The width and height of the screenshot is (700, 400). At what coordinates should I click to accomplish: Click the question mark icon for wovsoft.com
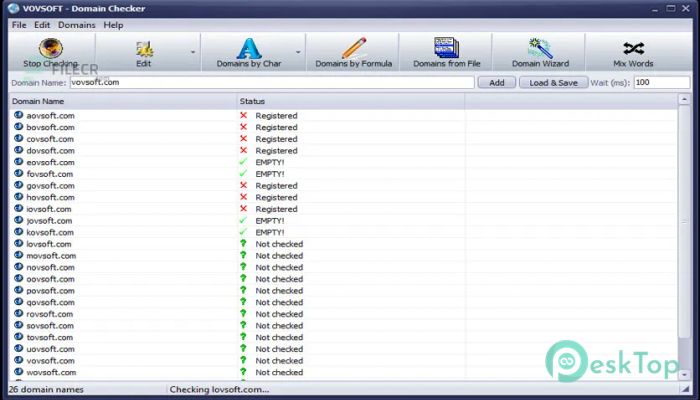(x=243, y=371)
